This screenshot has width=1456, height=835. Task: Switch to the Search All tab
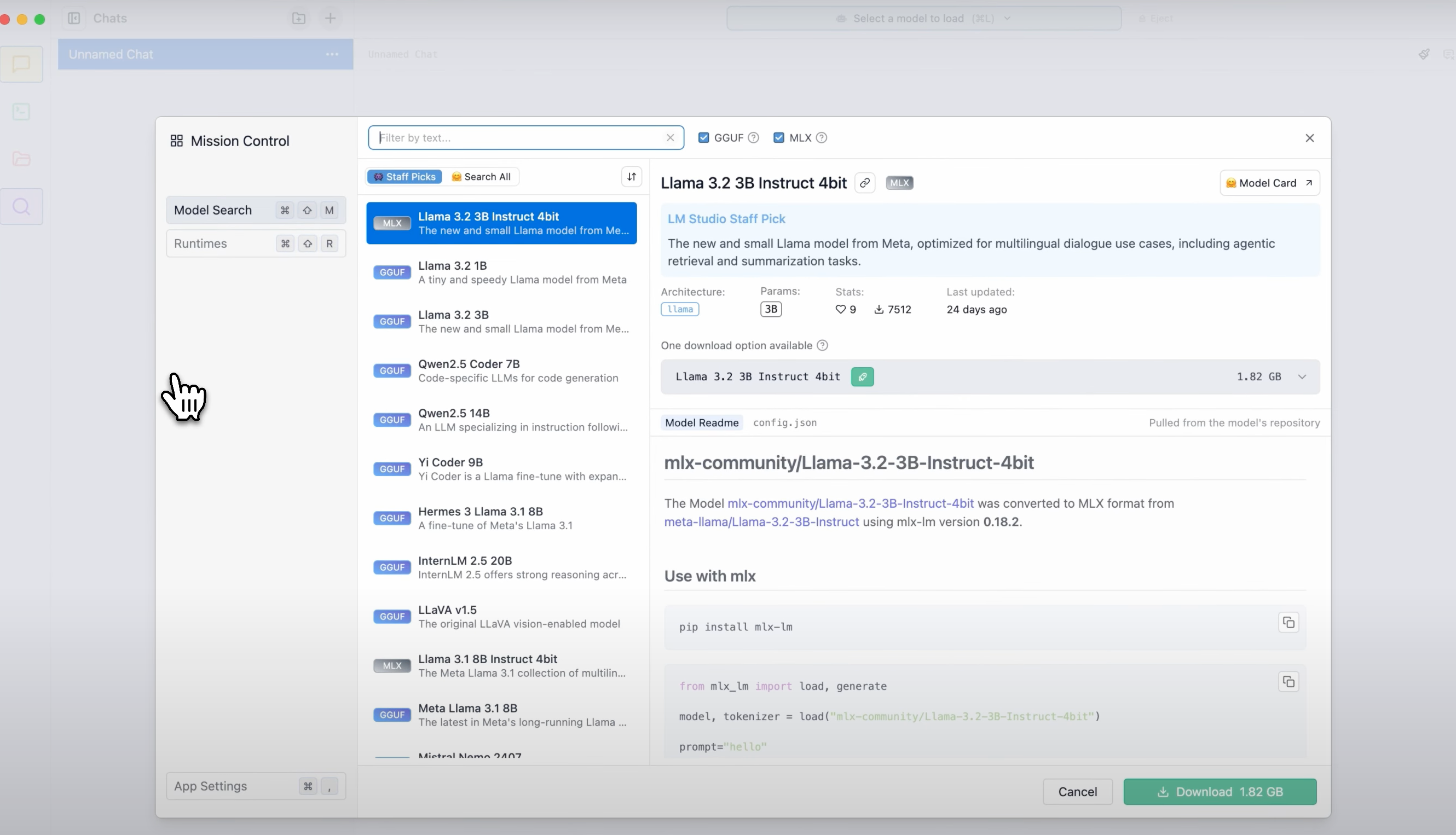[x=481, y=177]
